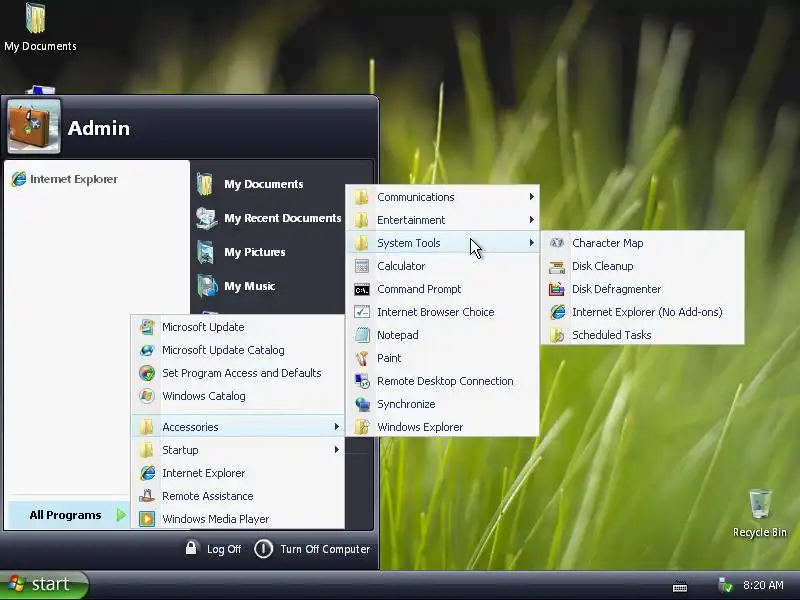
Task: Click the network tray icon beside the clock
Action: 725,585
